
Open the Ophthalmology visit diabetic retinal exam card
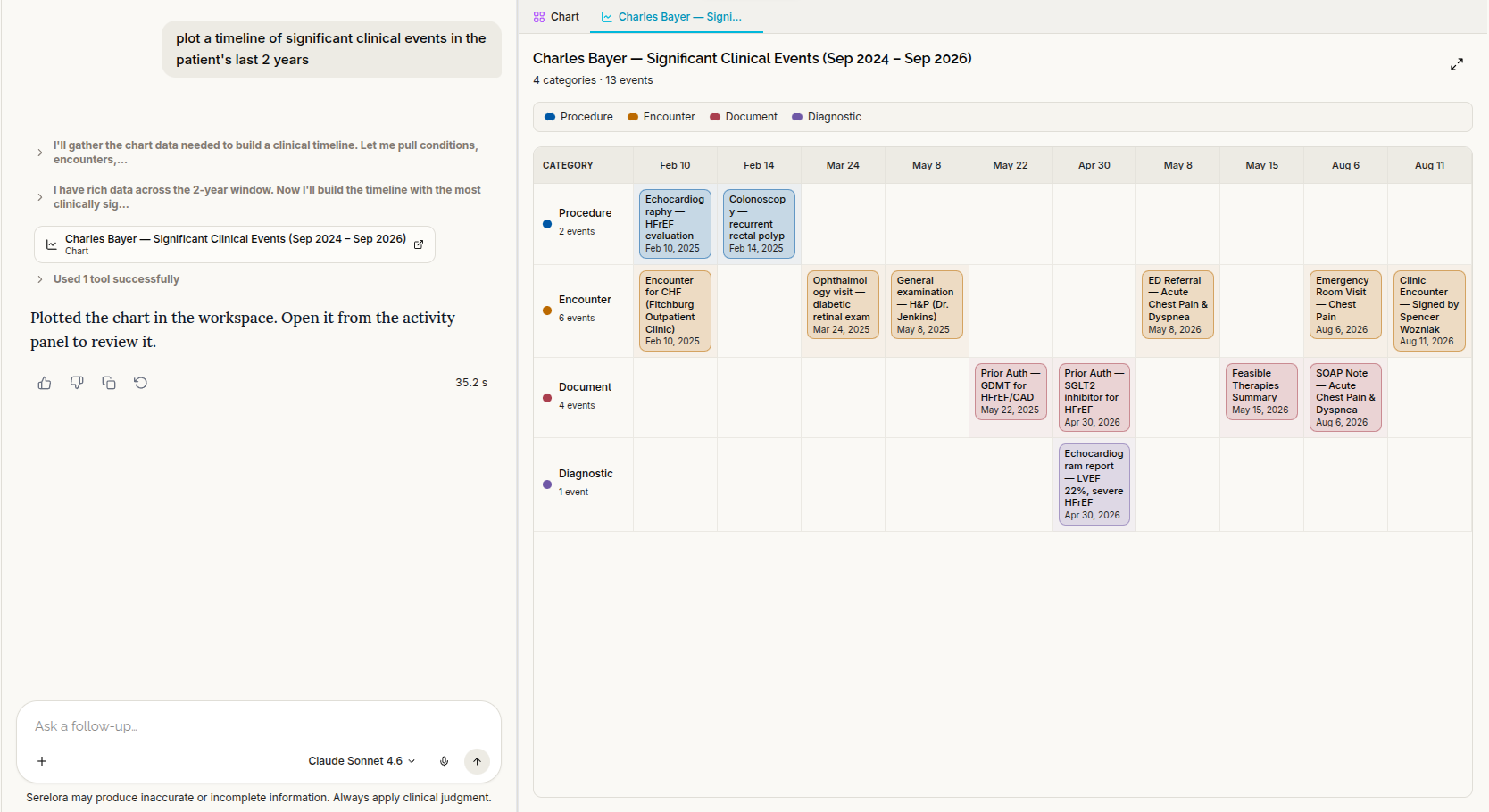pos(843,305)
